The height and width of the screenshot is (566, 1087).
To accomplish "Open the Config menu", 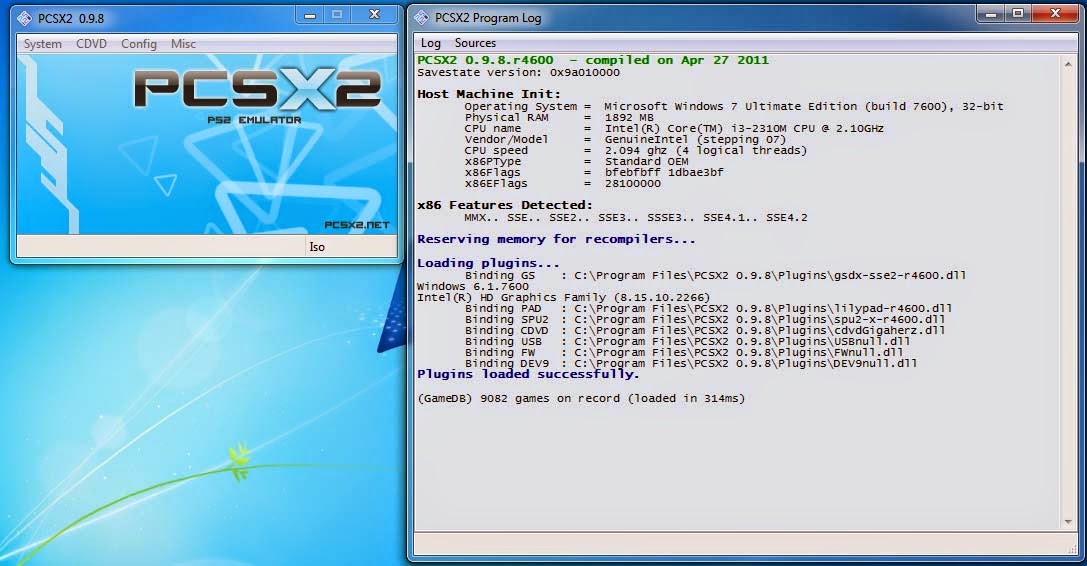I will pyautogui.click(x=139, y=44).
